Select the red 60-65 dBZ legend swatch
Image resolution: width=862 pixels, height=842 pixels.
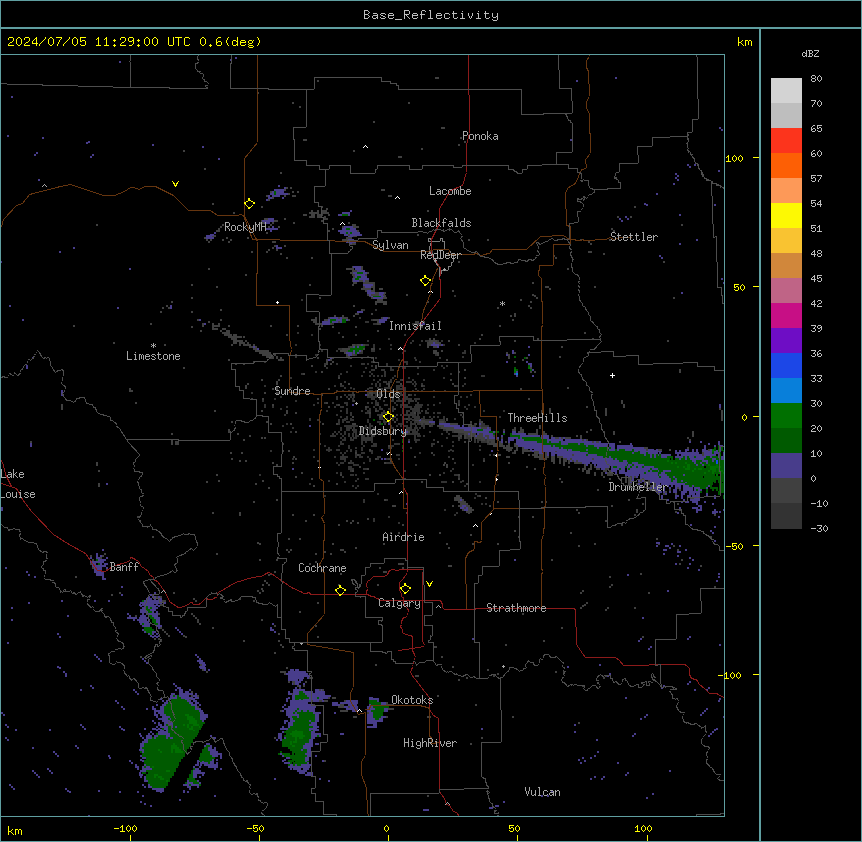click(x=786, y=141)
